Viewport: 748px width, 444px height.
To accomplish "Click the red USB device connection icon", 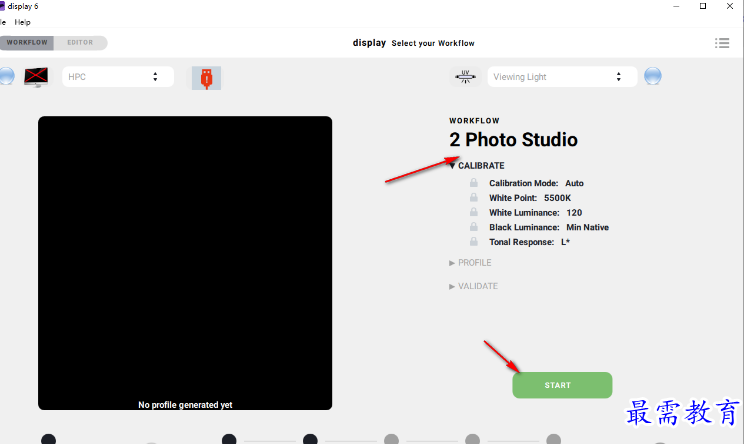I will 206,78.
